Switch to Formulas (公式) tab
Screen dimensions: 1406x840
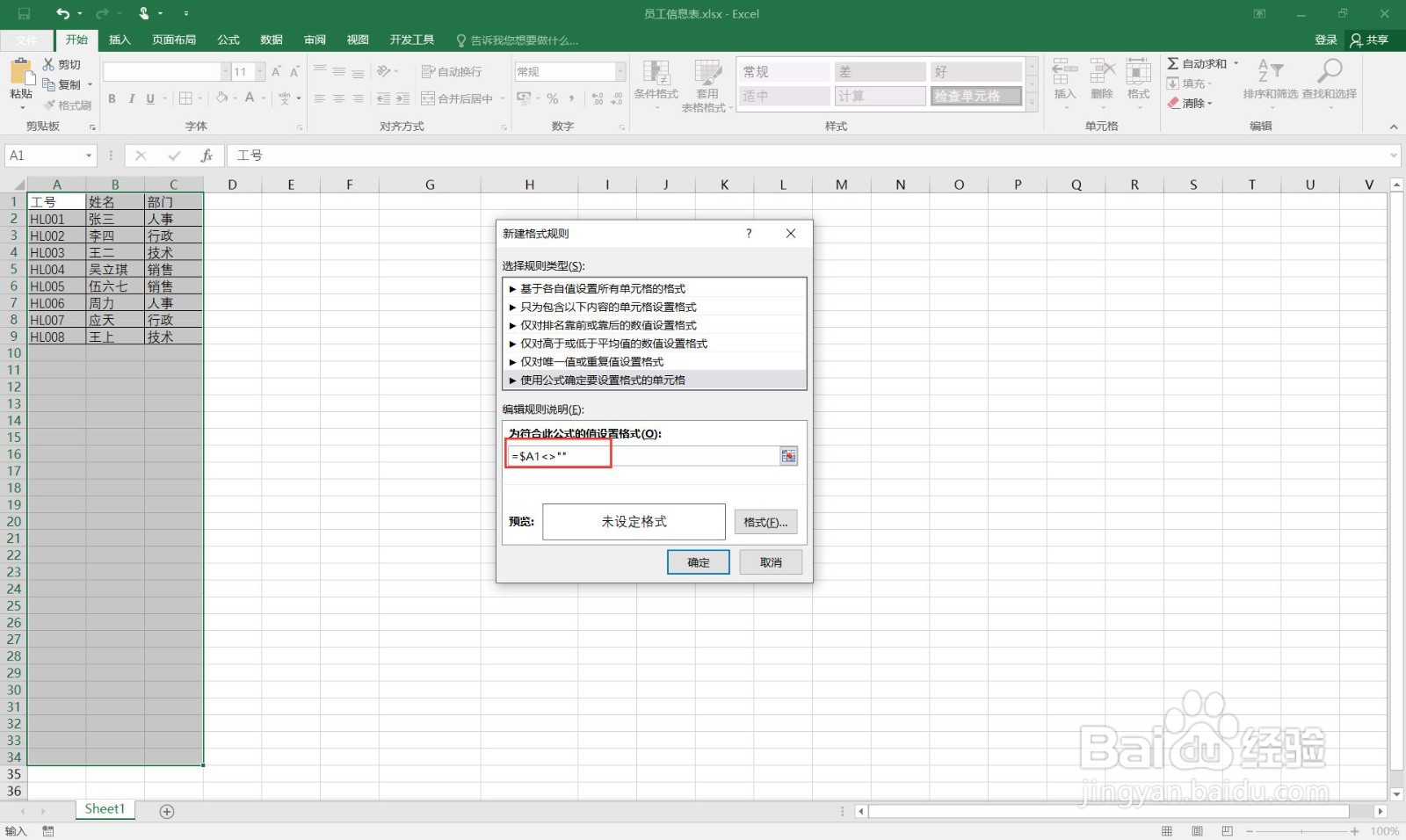228,40
